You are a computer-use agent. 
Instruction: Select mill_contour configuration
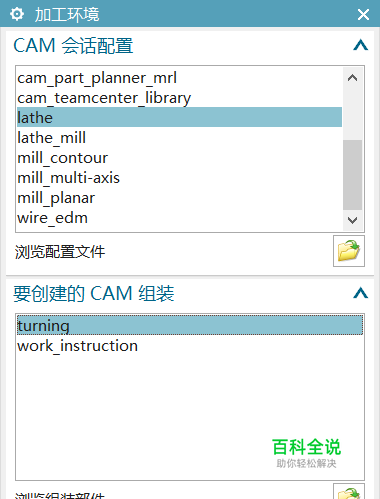[179, 158]
